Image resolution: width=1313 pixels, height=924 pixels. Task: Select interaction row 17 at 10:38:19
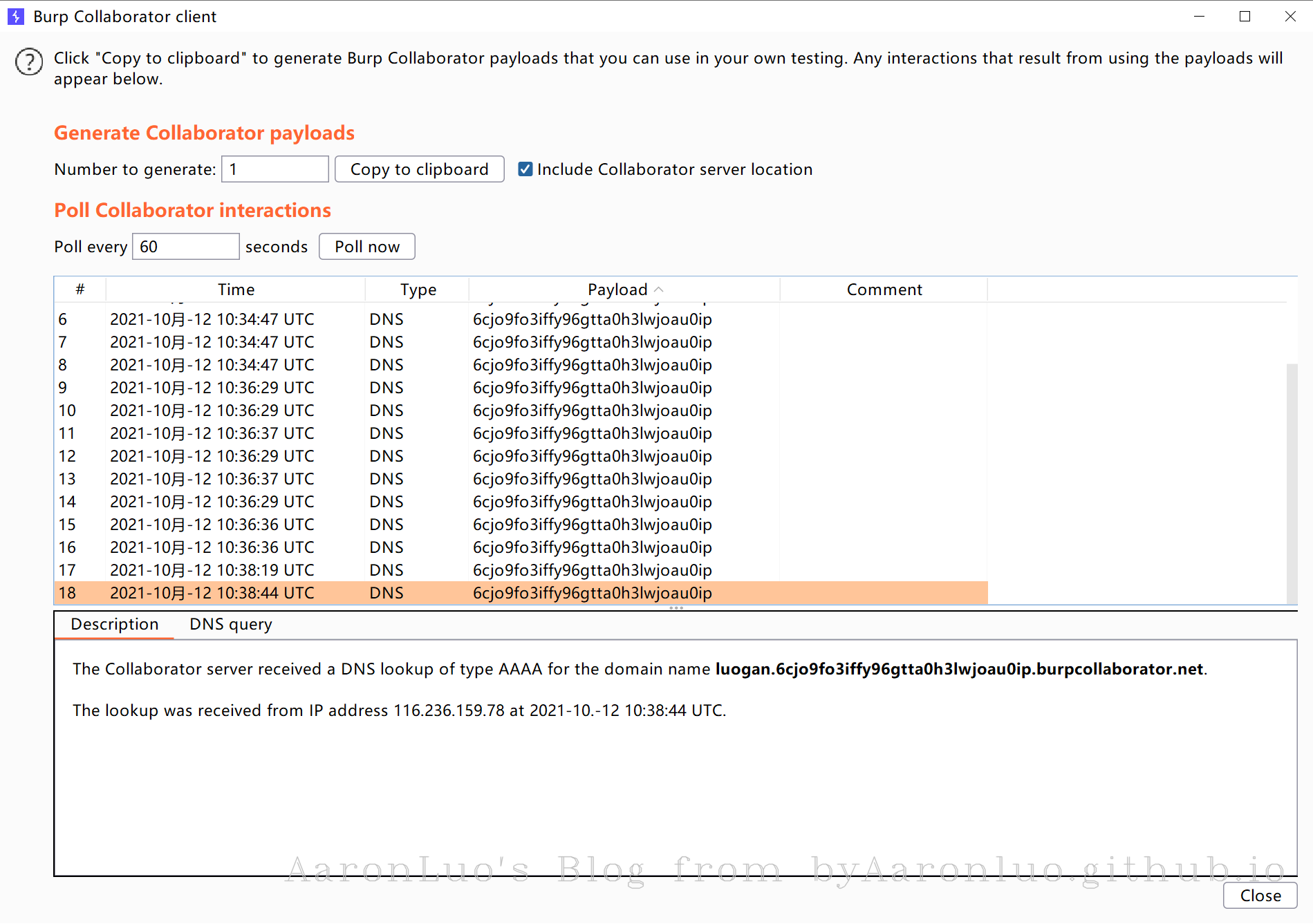click(x=521, y=570)
